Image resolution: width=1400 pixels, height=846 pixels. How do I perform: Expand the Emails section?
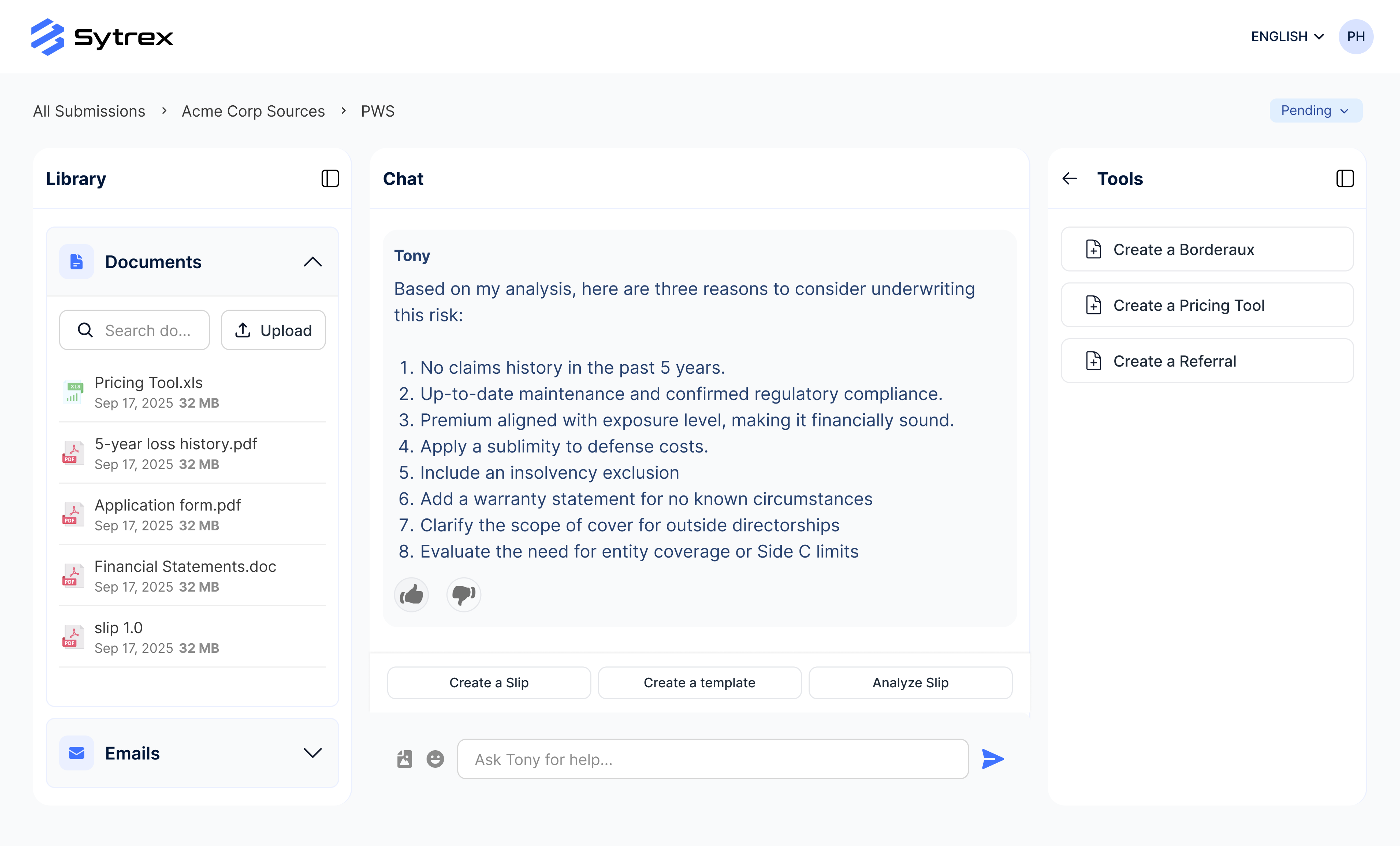(312, 753)
